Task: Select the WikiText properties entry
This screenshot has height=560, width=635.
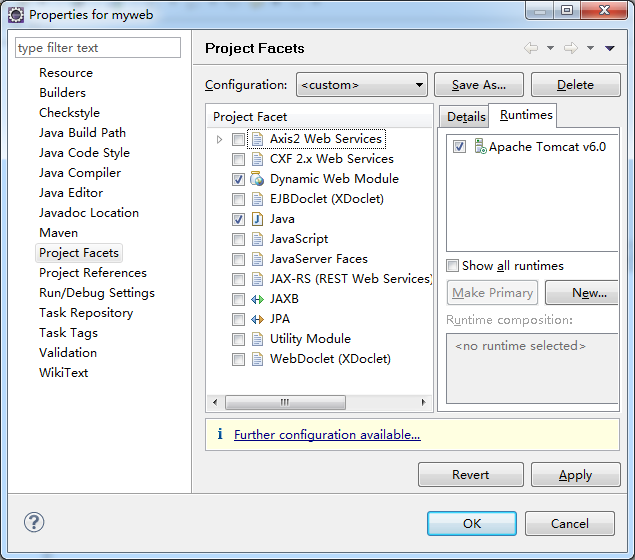Action: pos(64,373)
